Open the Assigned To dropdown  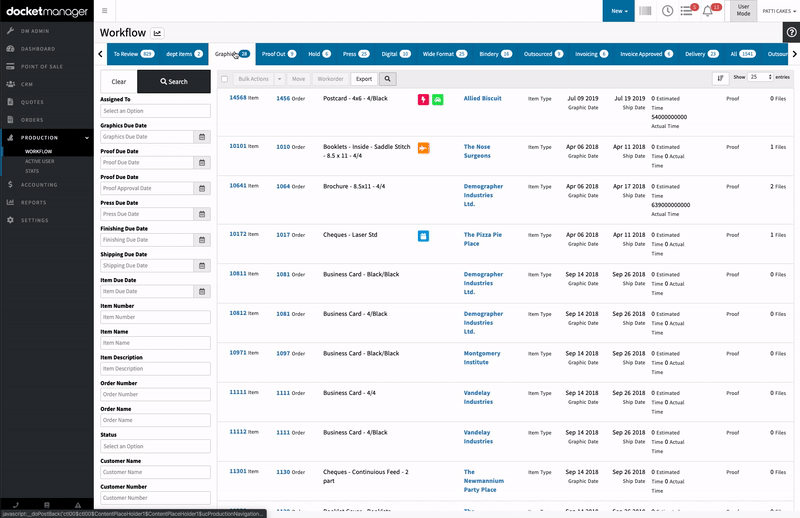pyautogui.click(x=156, y=111)
